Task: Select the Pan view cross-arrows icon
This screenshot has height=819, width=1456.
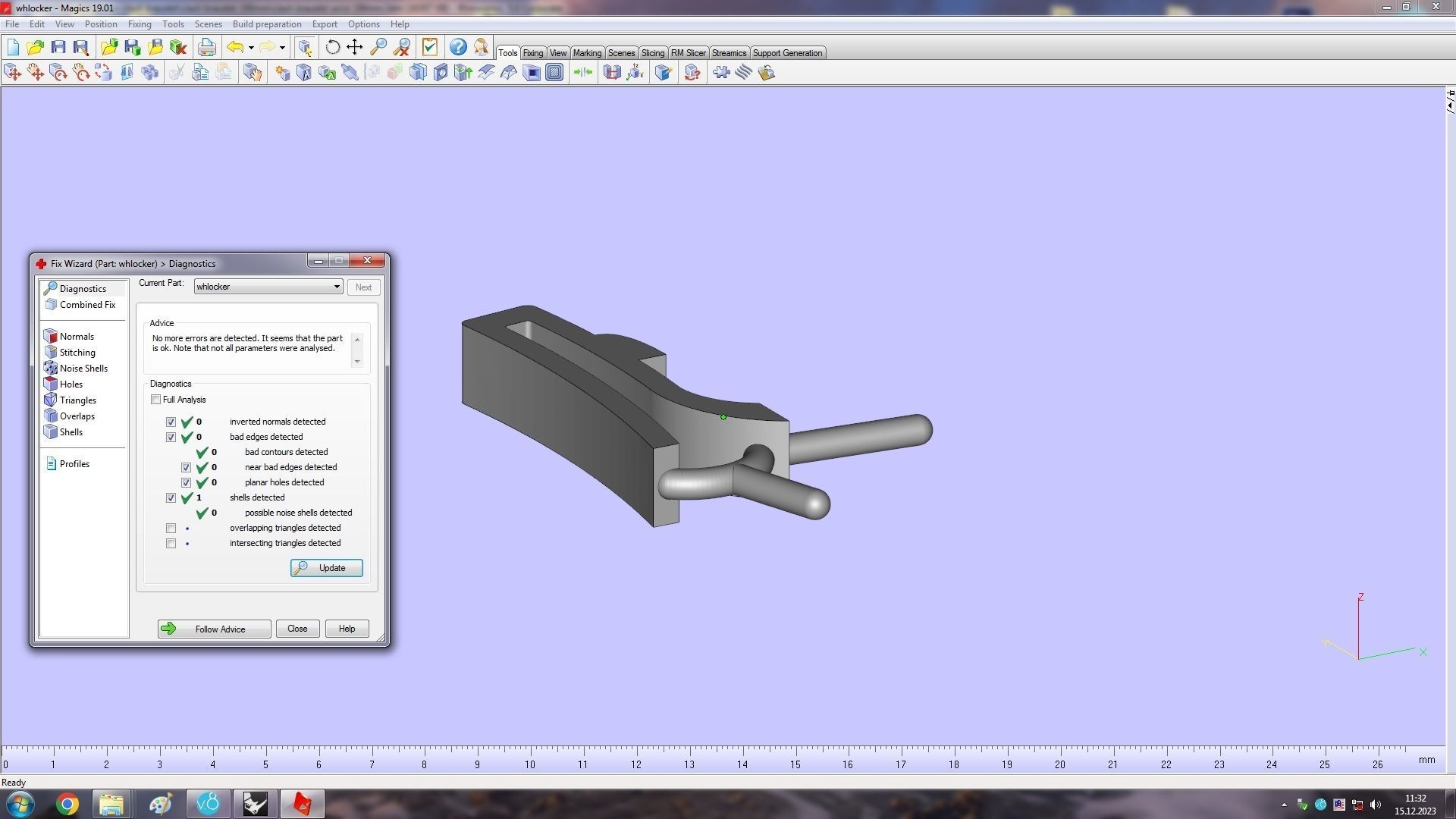Action: pos(355,47)
